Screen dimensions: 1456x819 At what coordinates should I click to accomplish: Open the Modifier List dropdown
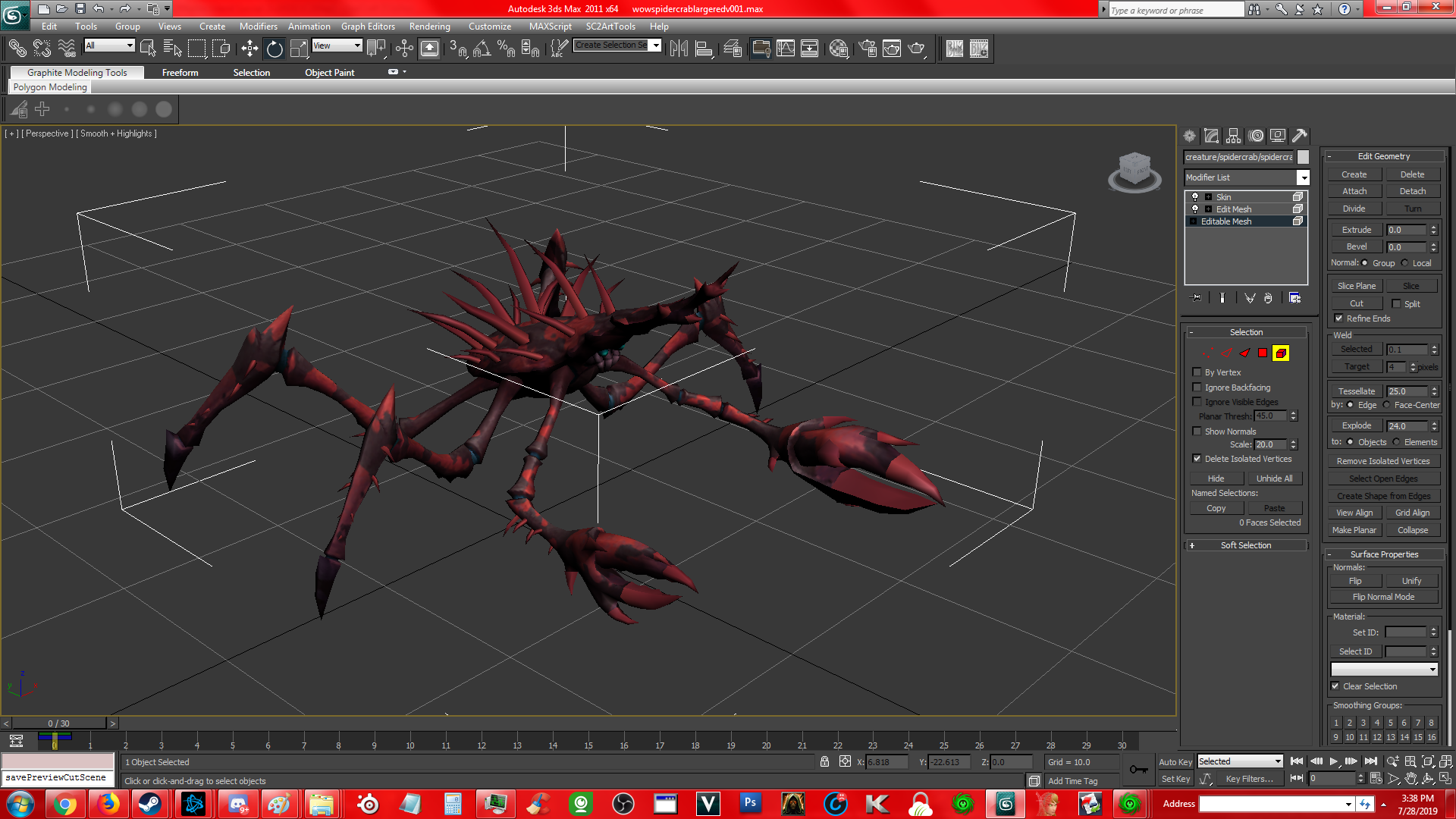click(x=1303, y=177)
